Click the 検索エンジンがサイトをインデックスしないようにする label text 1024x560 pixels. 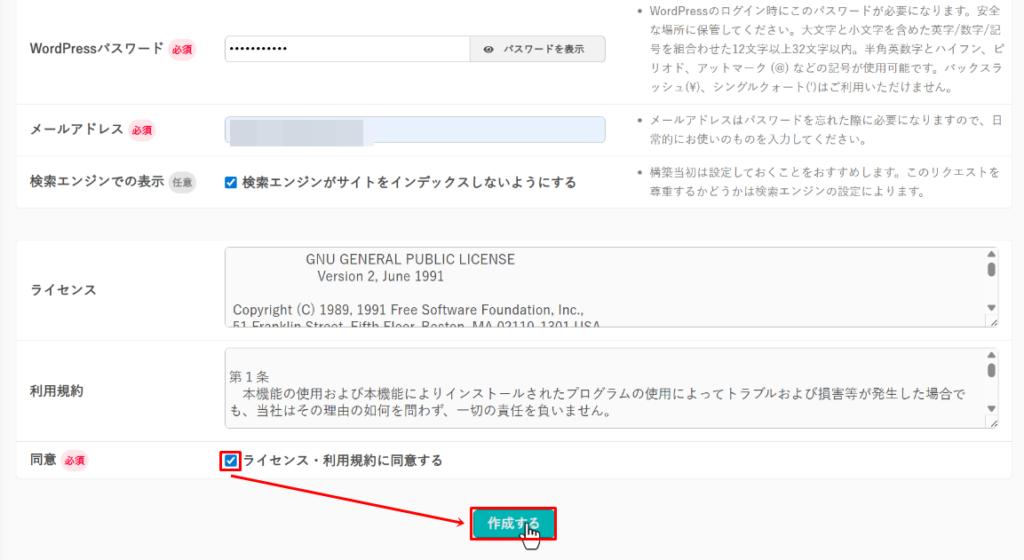point(409,182)
